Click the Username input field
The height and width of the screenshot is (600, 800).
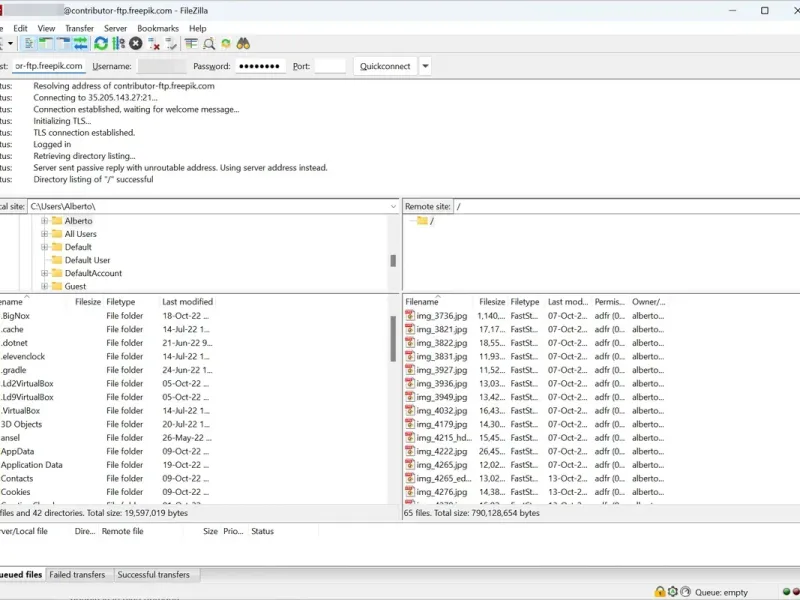click(162, 66)
